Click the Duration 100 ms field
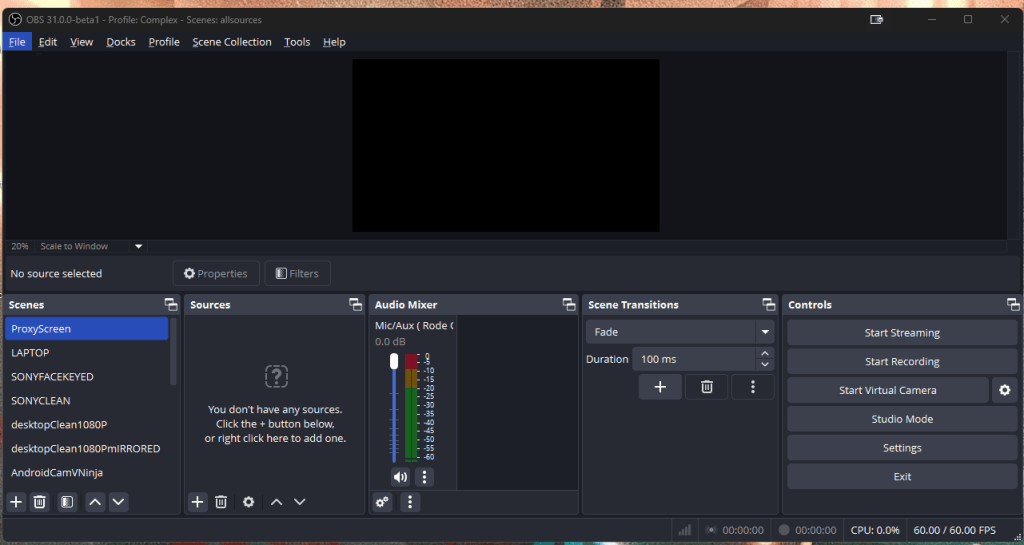This screenshot has height=545, width=1024. (694, 359)
